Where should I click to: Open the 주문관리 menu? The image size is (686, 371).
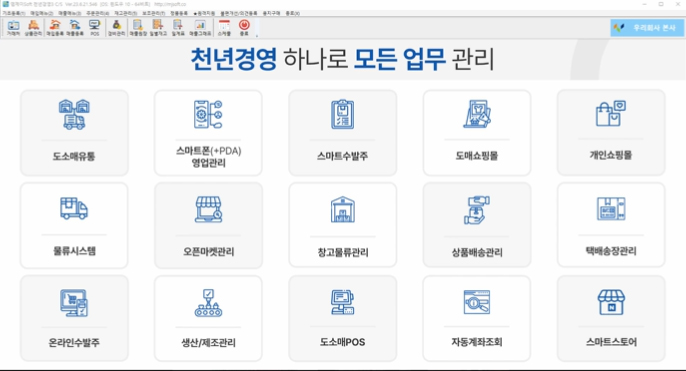(98, 14)
